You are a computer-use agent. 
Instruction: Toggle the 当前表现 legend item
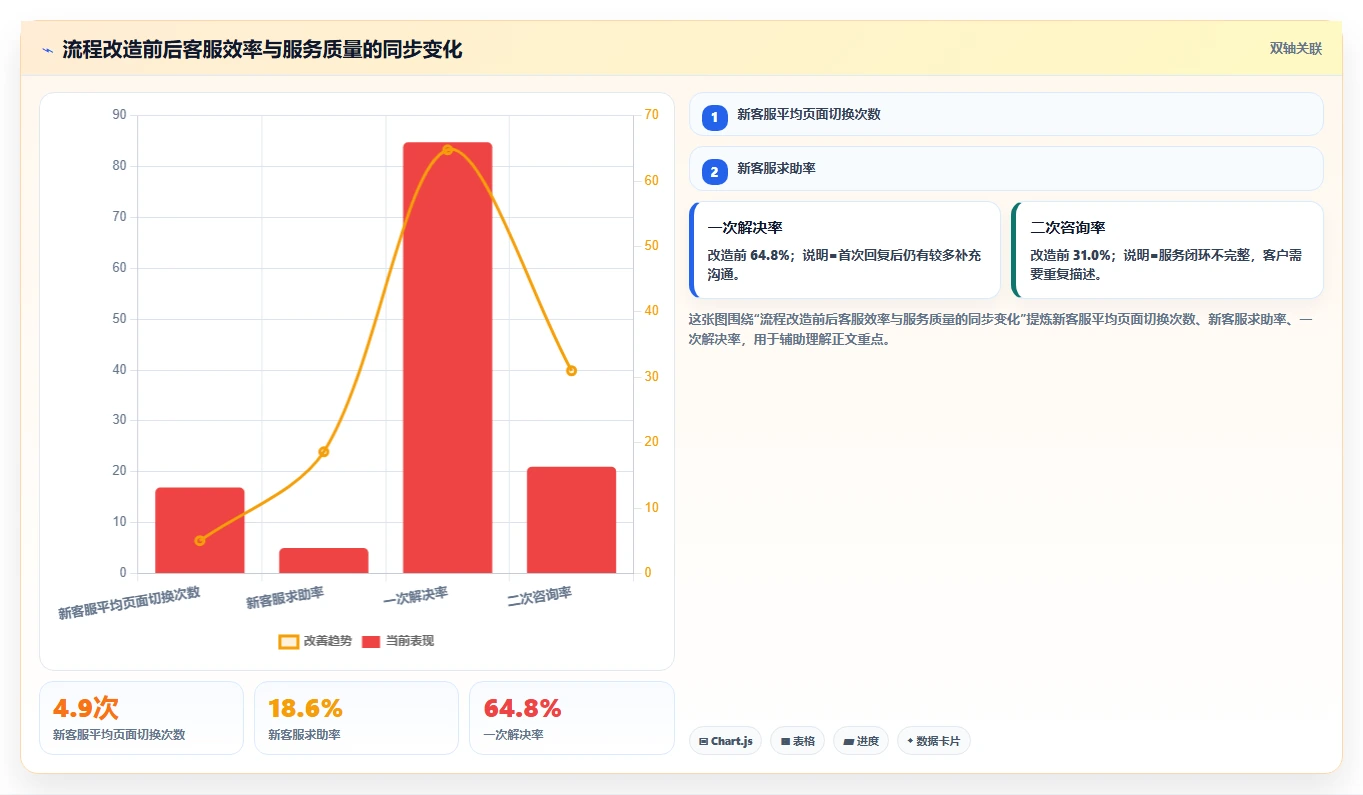[x=398, y=641]
